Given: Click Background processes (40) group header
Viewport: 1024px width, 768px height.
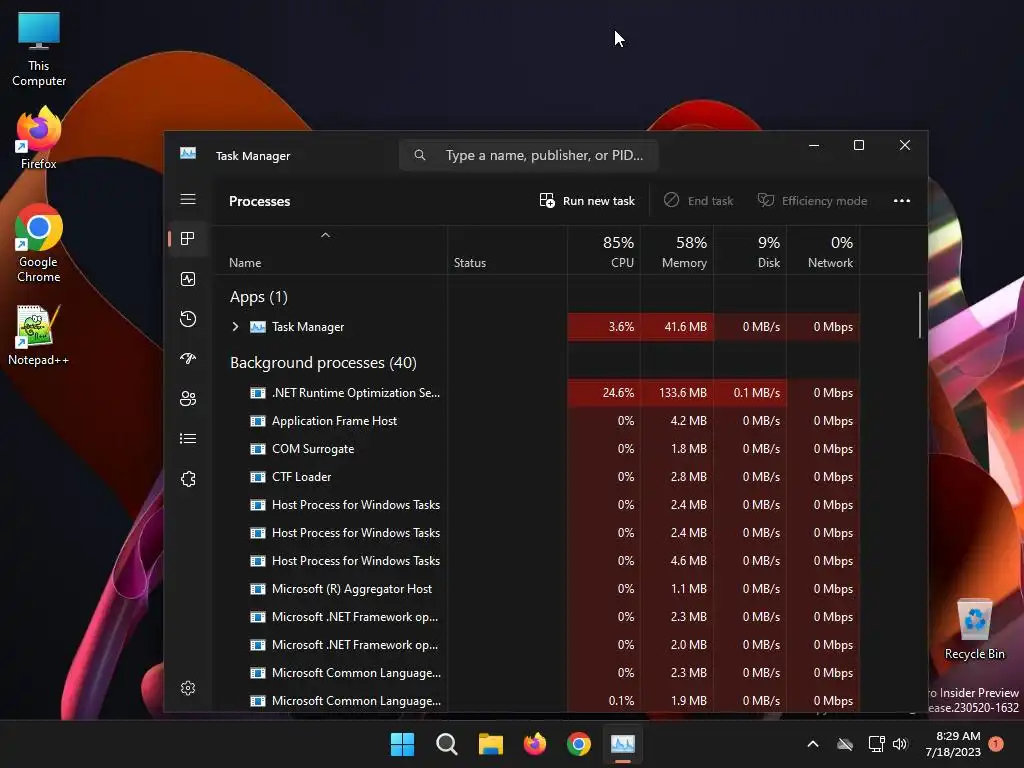Looking at the screenshot, I should point(323,362).
